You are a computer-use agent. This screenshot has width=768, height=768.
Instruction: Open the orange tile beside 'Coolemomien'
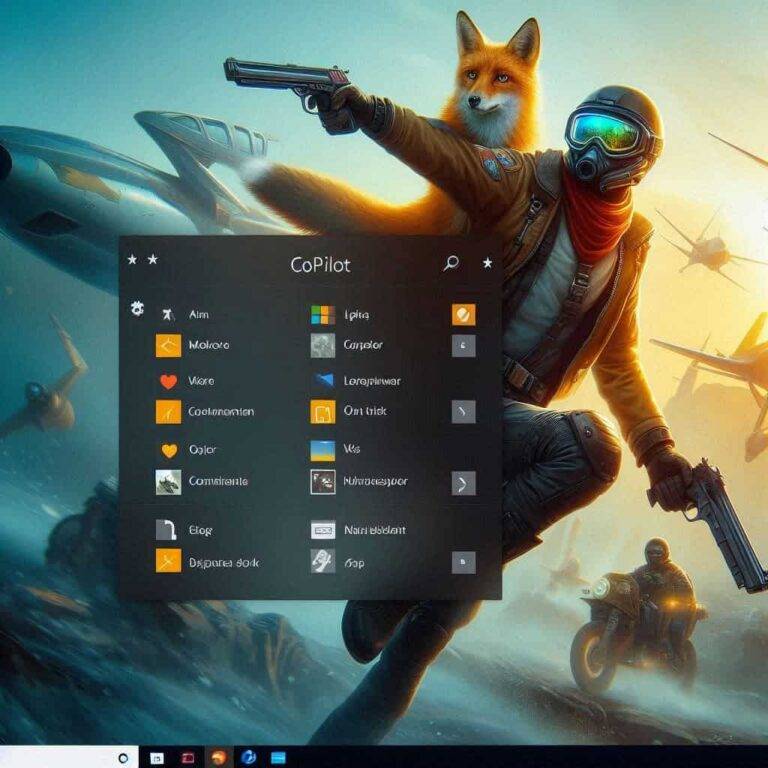click(x=168, y=411)
